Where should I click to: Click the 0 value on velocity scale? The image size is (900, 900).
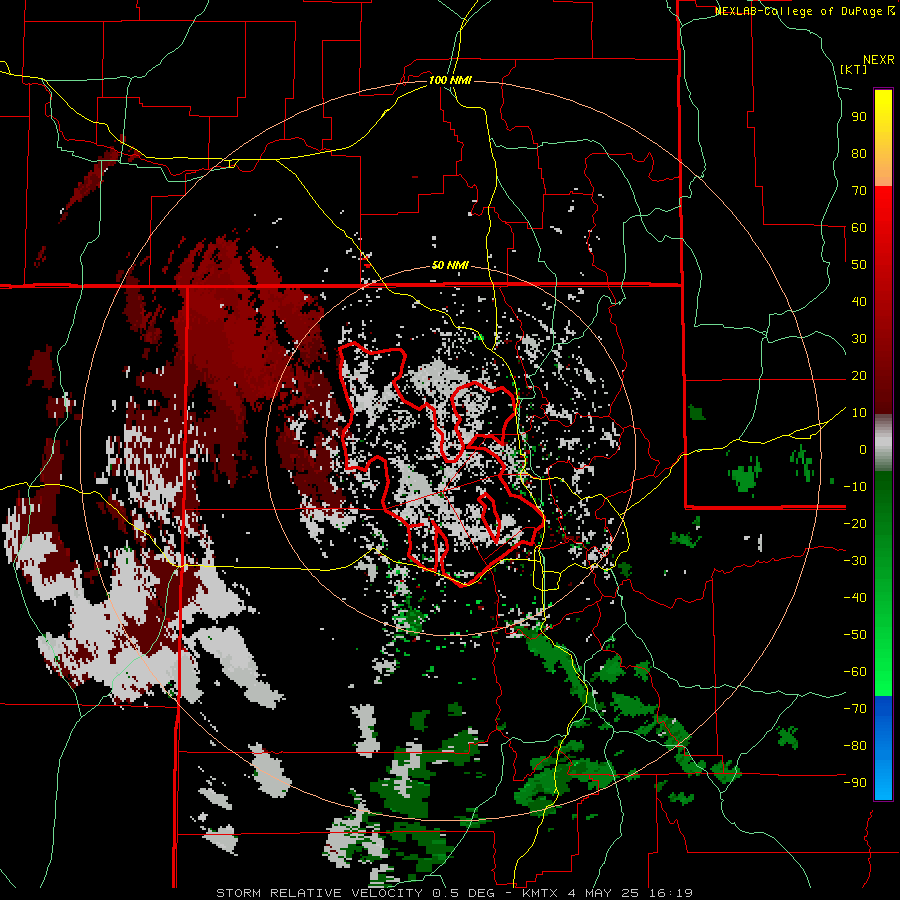tap(863, 450)
